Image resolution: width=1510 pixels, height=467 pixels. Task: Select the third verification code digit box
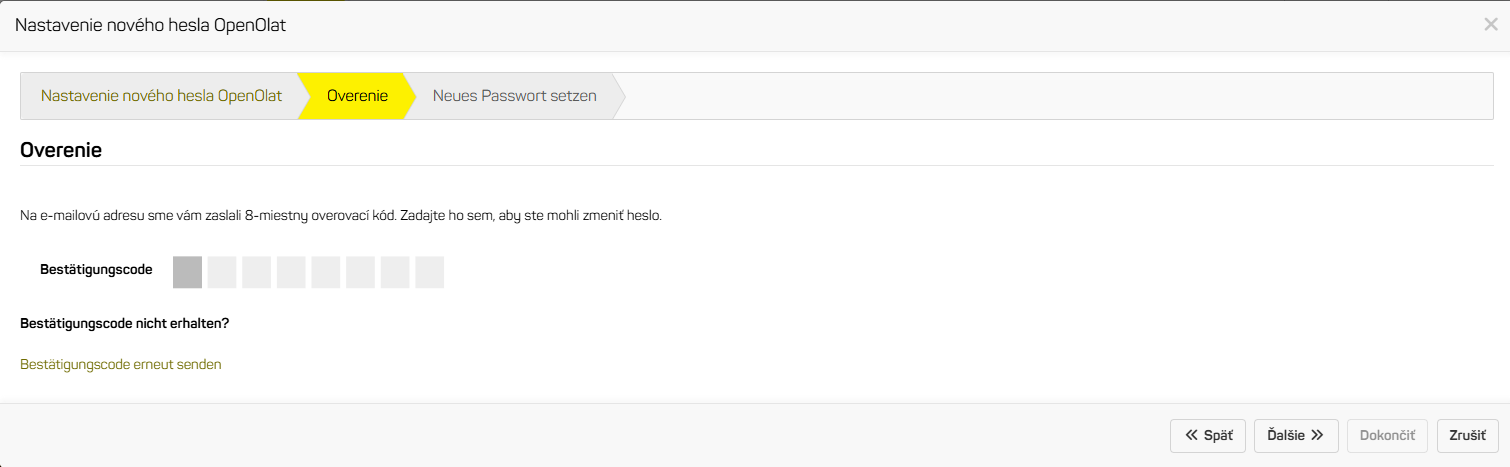[257, 272]
